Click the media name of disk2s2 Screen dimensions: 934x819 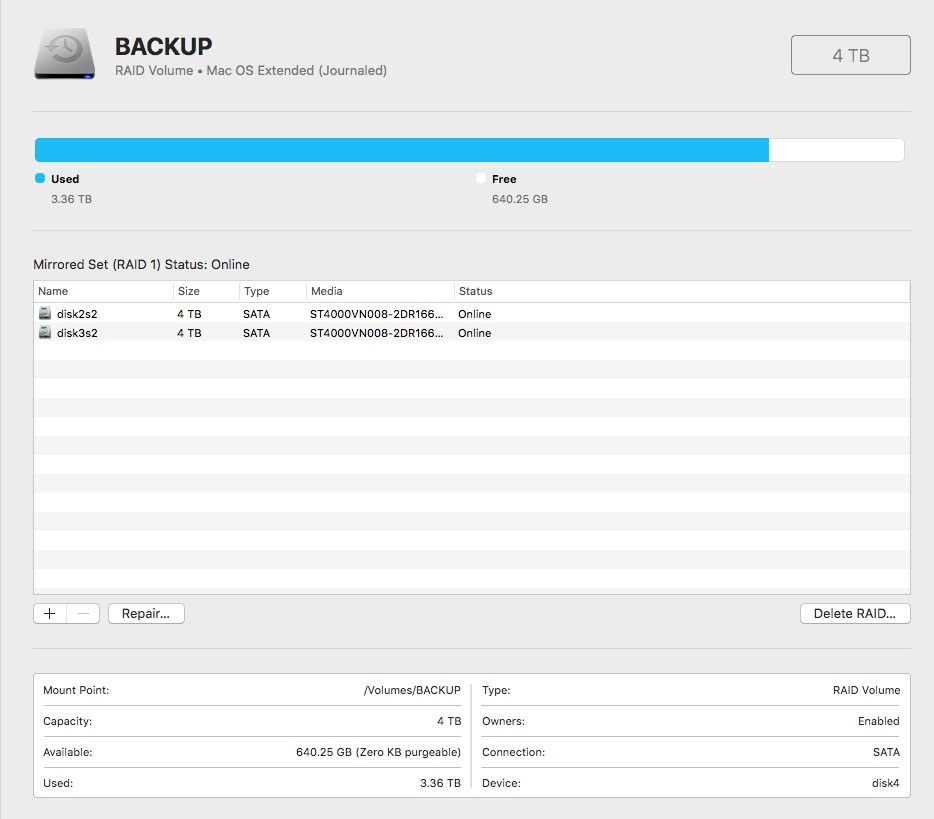[376, 314]
